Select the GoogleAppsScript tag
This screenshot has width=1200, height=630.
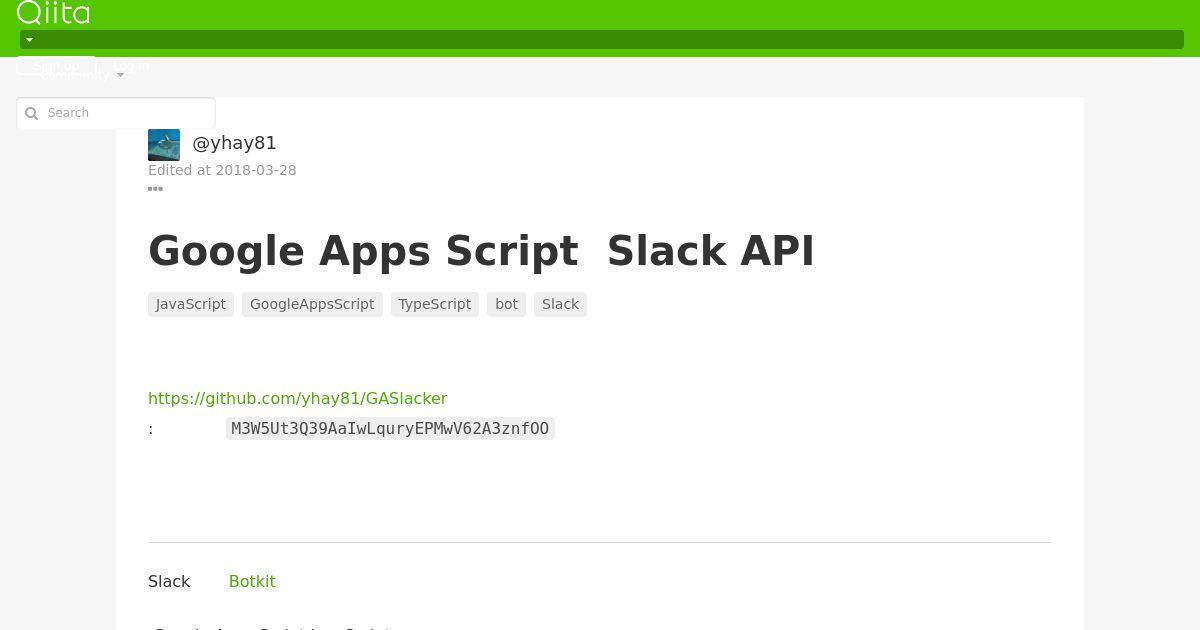click(312, 304)
